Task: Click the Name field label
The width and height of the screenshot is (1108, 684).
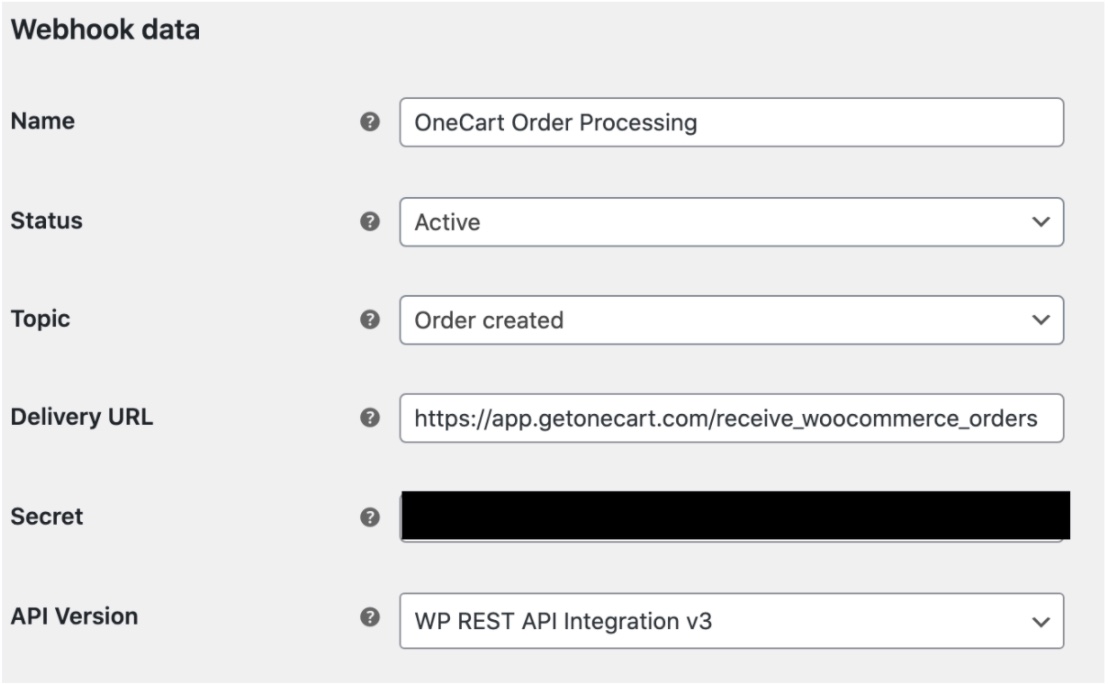Action: point(42,121)
